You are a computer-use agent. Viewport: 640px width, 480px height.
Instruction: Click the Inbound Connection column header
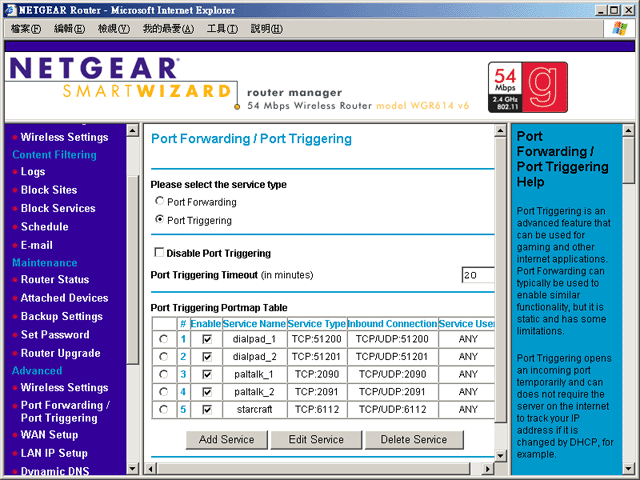point(393,324)
